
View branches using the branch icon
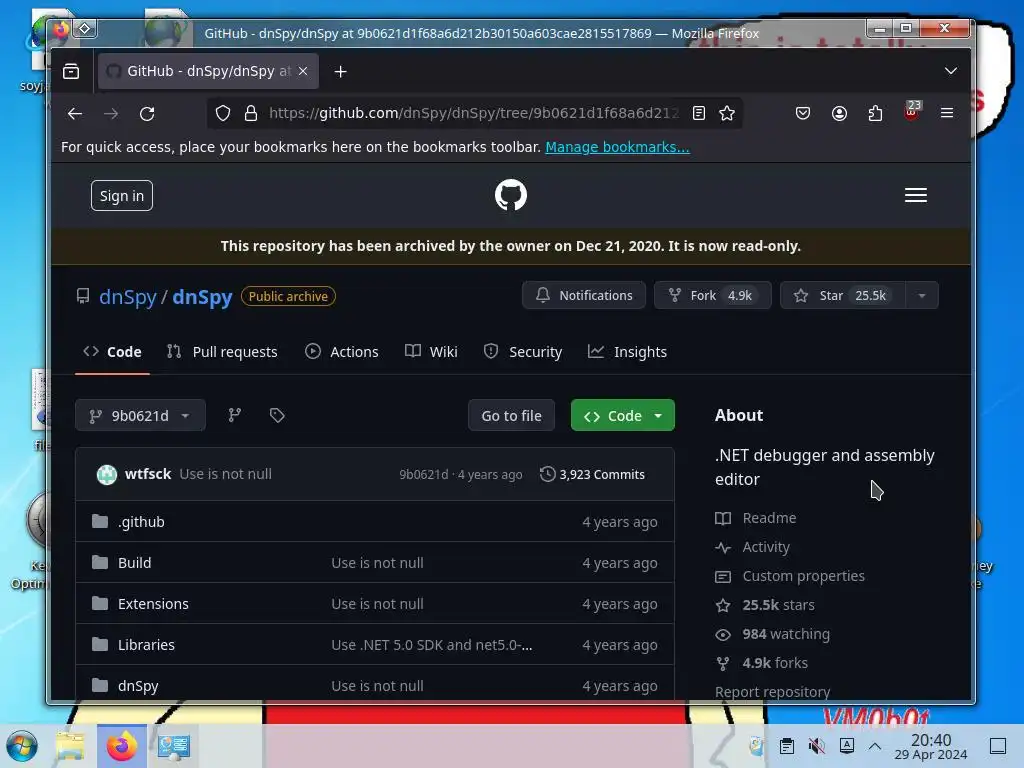tap(234, 415)
